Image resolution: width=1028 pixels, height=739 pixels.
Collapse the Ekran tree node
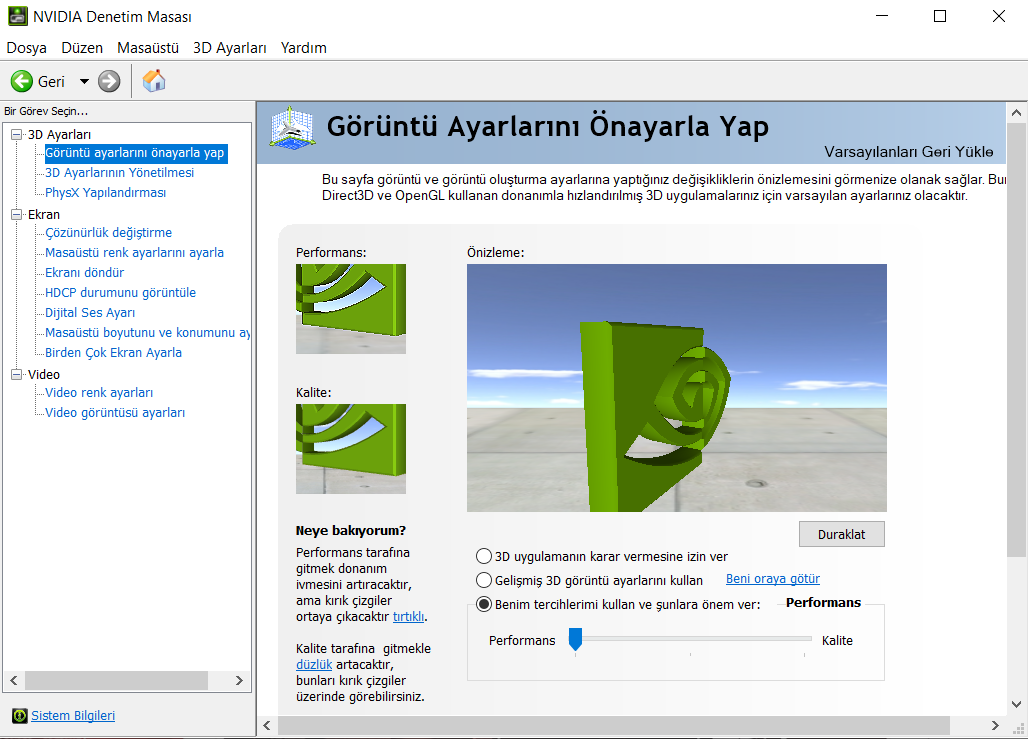point(16,214)
